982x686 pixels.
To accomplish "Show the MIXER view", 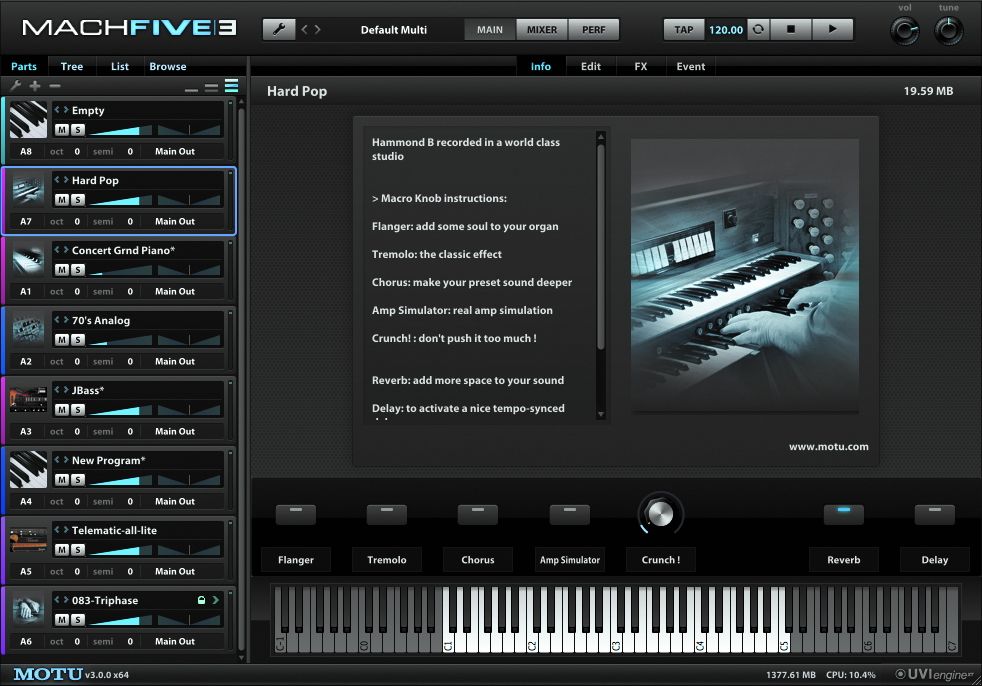I will pyautogui.click(x=542, y=29).
